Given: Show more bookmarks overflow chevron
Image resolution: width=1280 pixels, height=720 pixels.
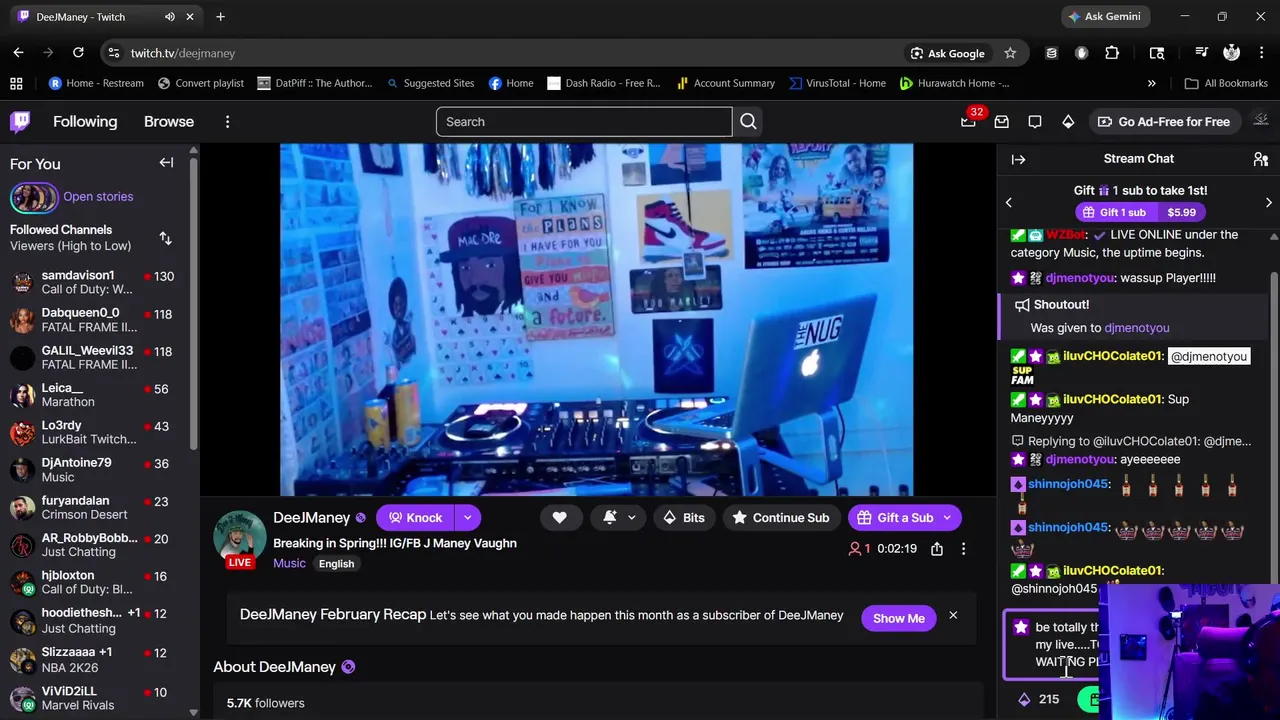Looking at the screenshot, I should tap(1151, 83).
